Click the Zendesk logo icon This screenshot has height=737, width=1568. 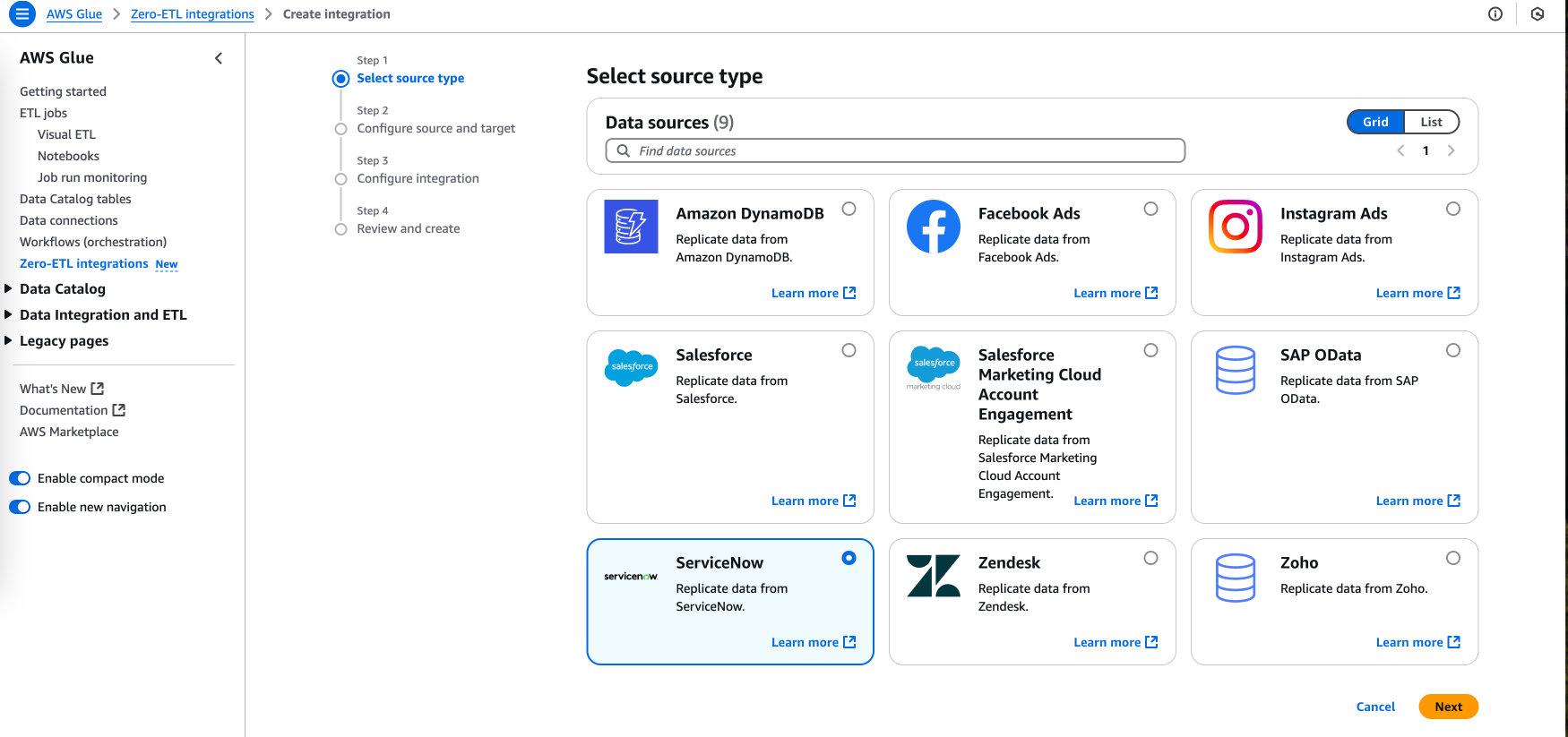point(933,576)
